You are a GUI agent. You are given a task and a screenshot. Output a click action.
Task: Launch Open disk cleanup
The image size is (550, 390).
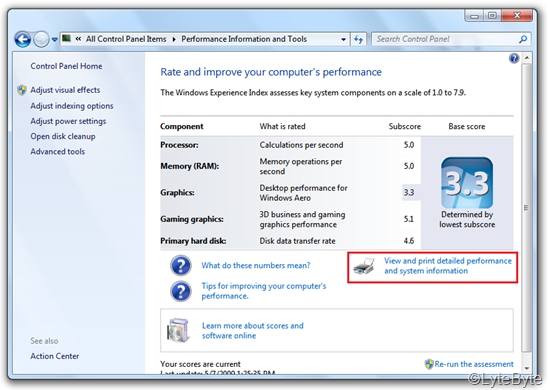(63, 136)
